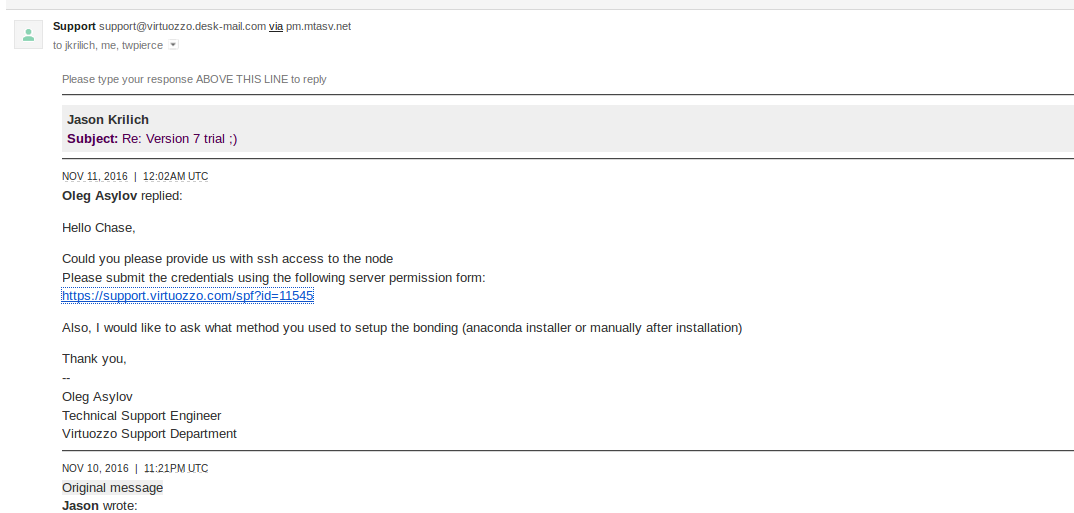Viewport: 1074px width, 513px height.
Task: Click the underlined 'via' link
Action: [x=275, y=26]
